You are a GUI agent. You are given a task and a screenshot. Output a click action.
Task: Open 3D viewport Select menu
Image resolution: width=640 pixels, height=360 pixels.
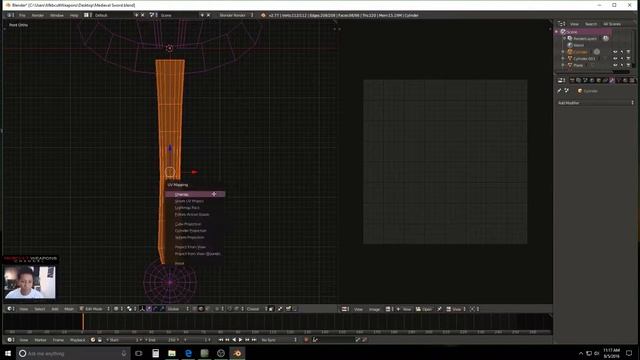click(x=40, y=309)
